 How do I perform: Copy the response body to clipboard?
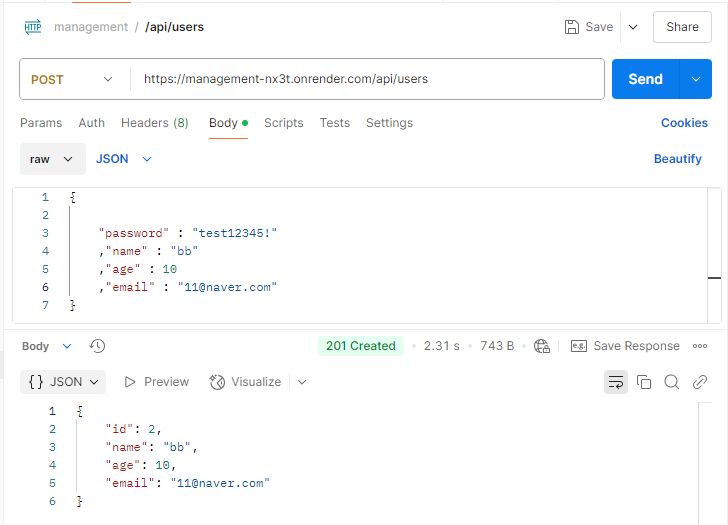(x=644, y=382)
